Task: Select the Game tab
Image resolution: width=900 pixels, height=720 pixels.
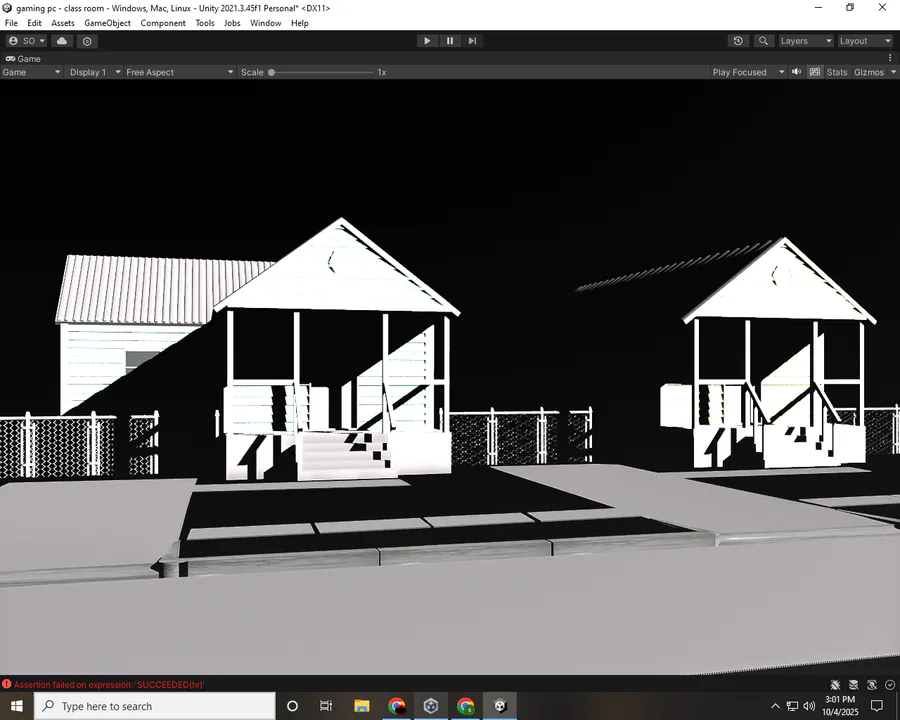Action: coord(23,59)
